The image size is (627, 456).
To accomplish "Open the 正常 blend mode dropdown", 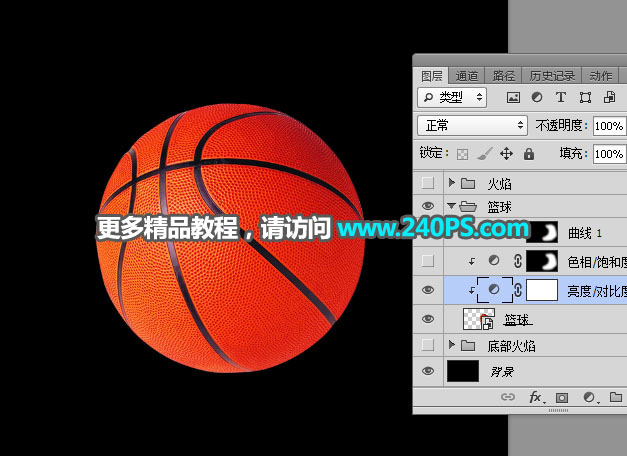I will [472, 126].
